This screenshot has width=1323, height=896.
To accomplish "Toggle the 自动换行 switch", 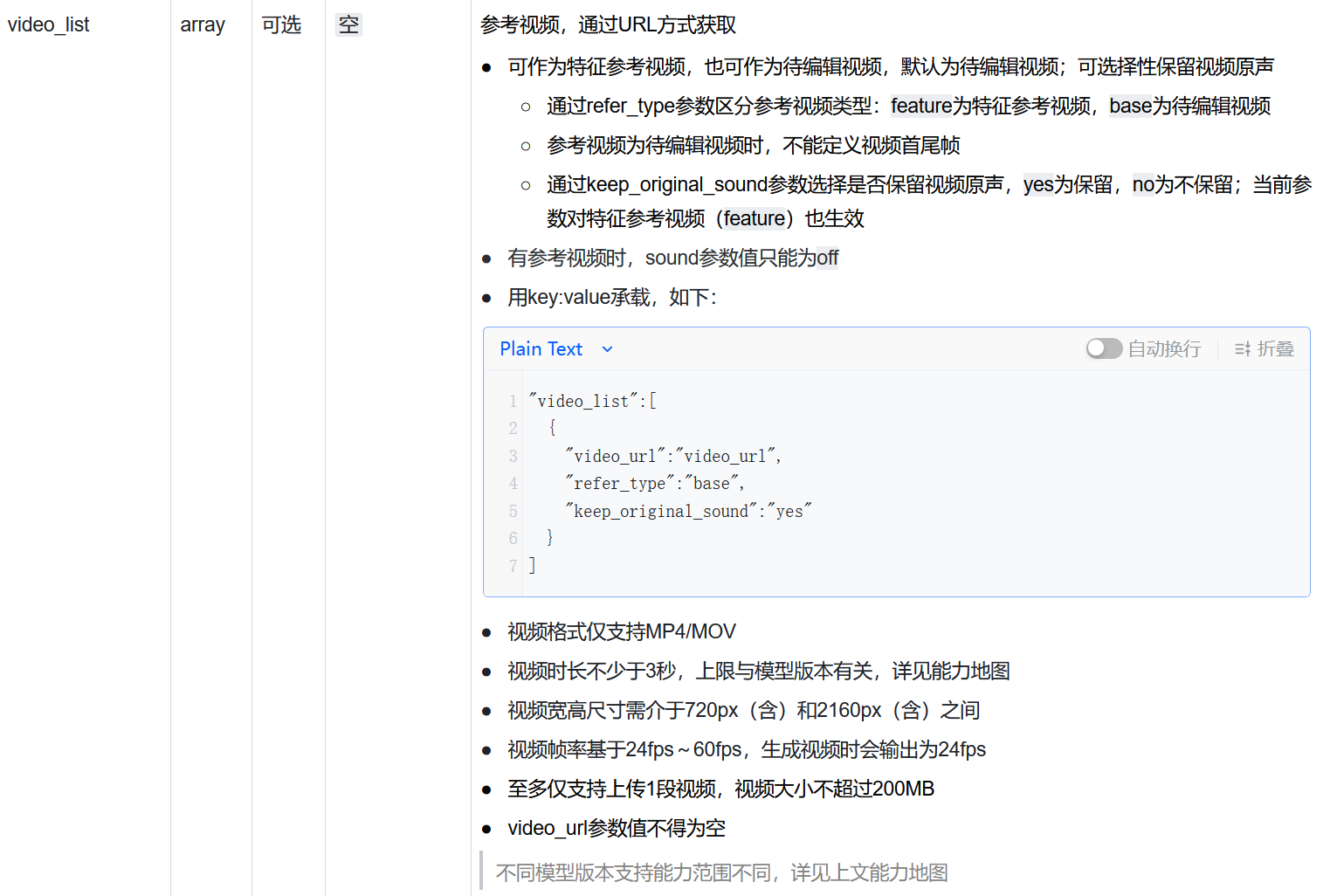I will tap(1103, 348).
